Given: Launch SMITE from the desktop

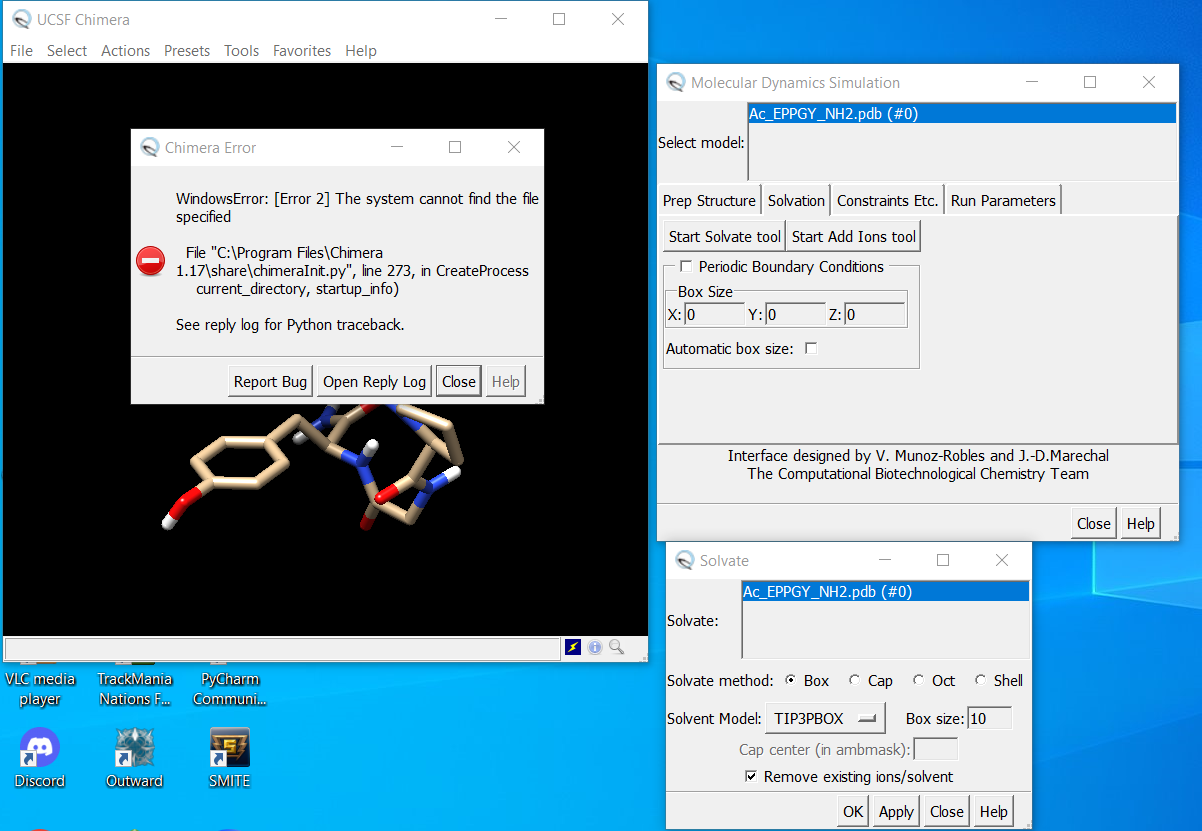Looking at the screenshot, I should [x=229, y=748].
